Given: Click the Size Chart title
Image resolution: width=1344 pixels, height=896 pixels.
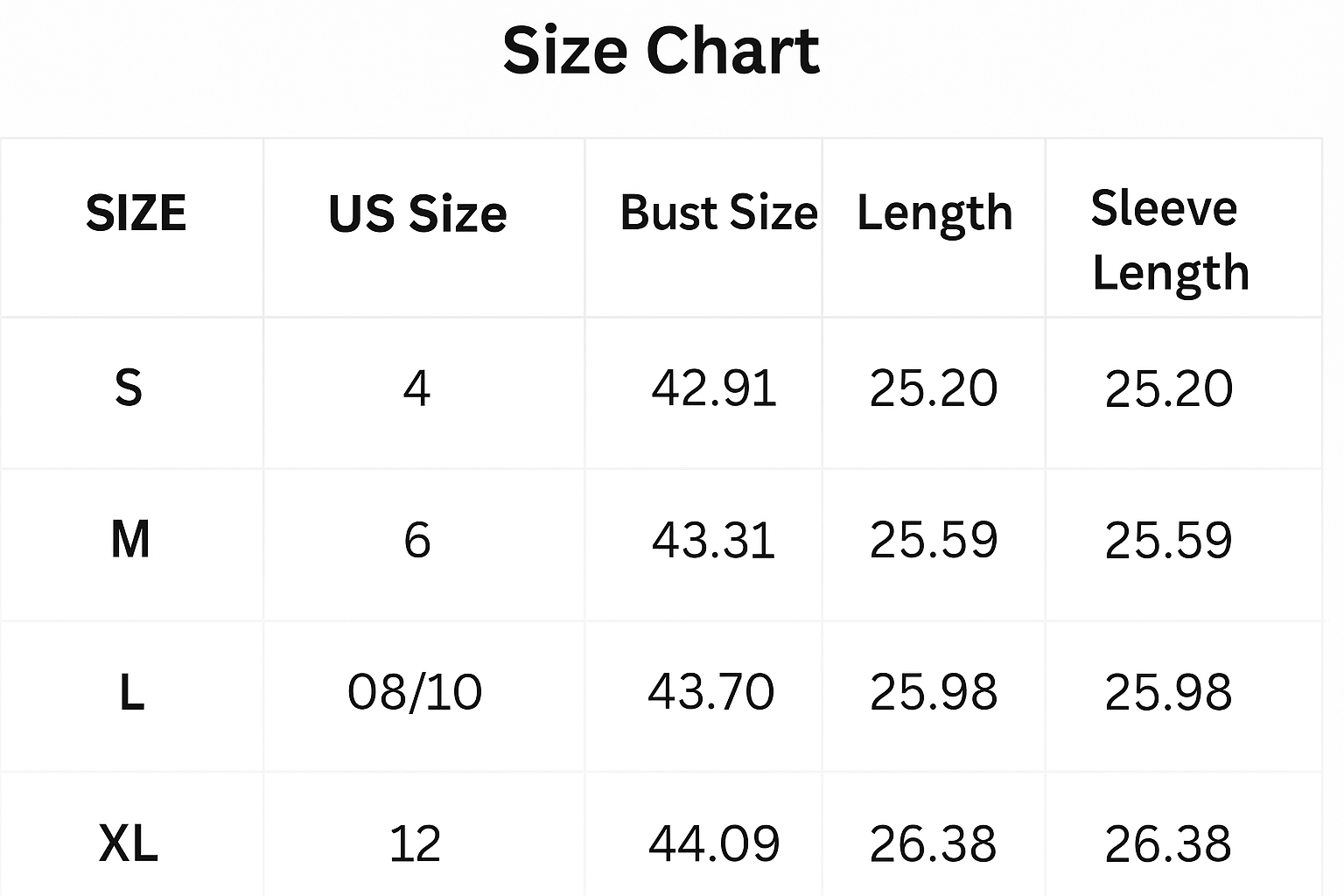Looking at the screenshot, I should [661, 51].
